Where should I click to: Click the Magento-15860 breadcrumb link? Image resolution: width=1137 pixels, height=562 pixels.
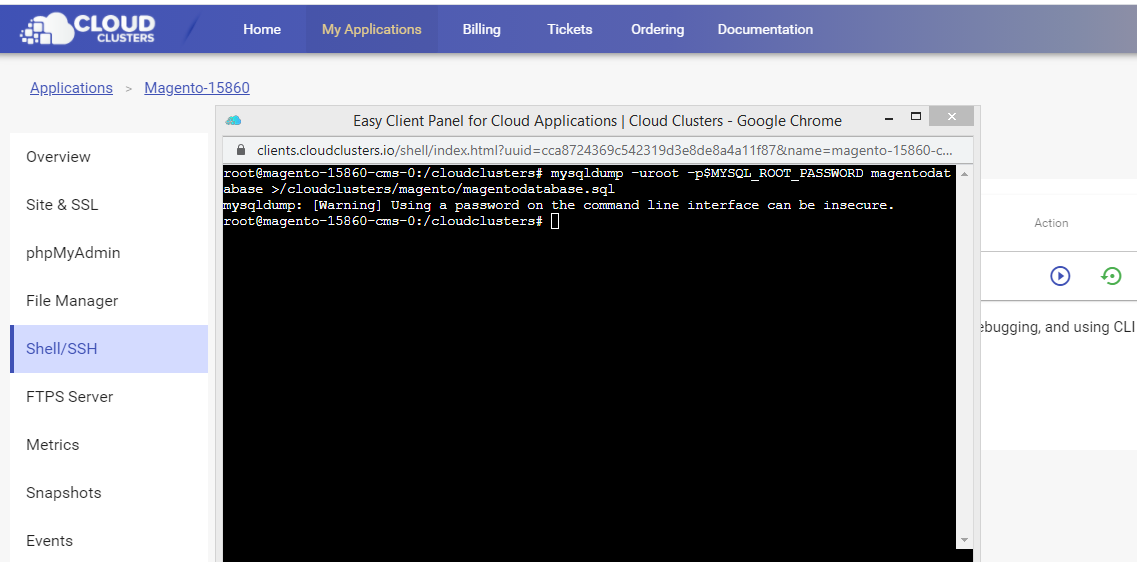197,88
